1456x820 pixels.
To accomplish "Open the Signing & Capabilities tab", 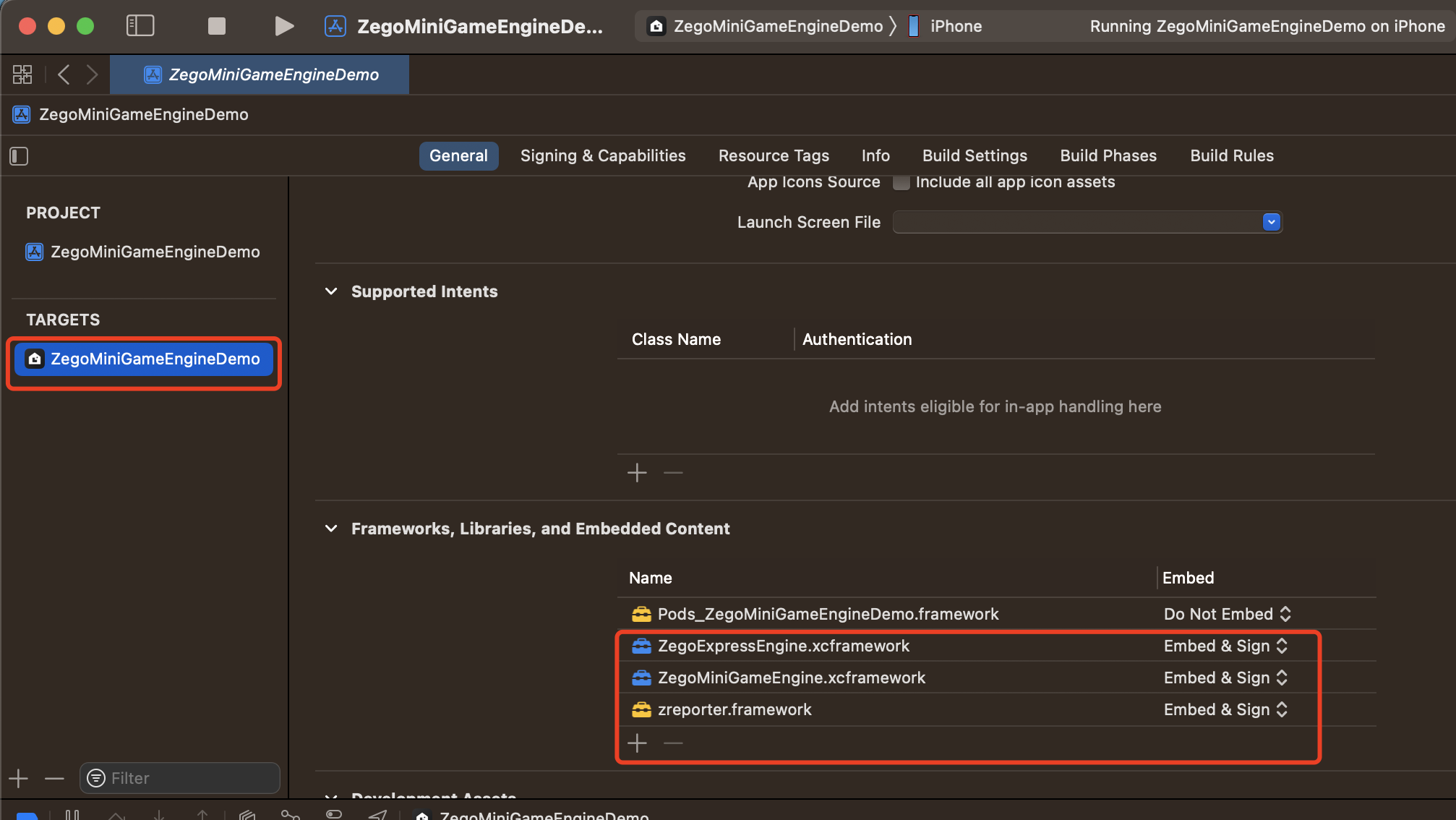I will point(603,155).
